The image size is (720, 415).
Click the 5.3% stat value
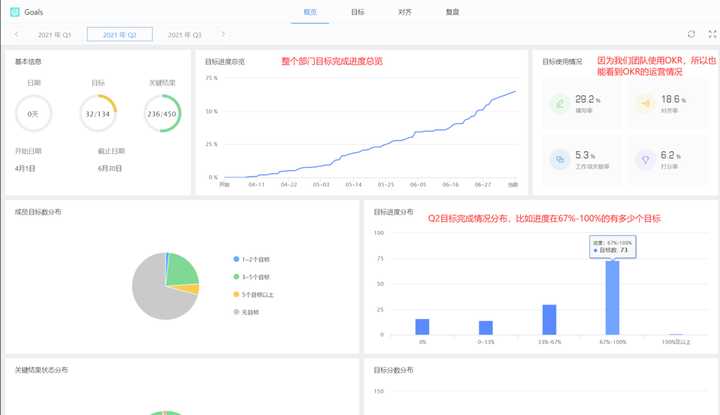click(585, 155)
